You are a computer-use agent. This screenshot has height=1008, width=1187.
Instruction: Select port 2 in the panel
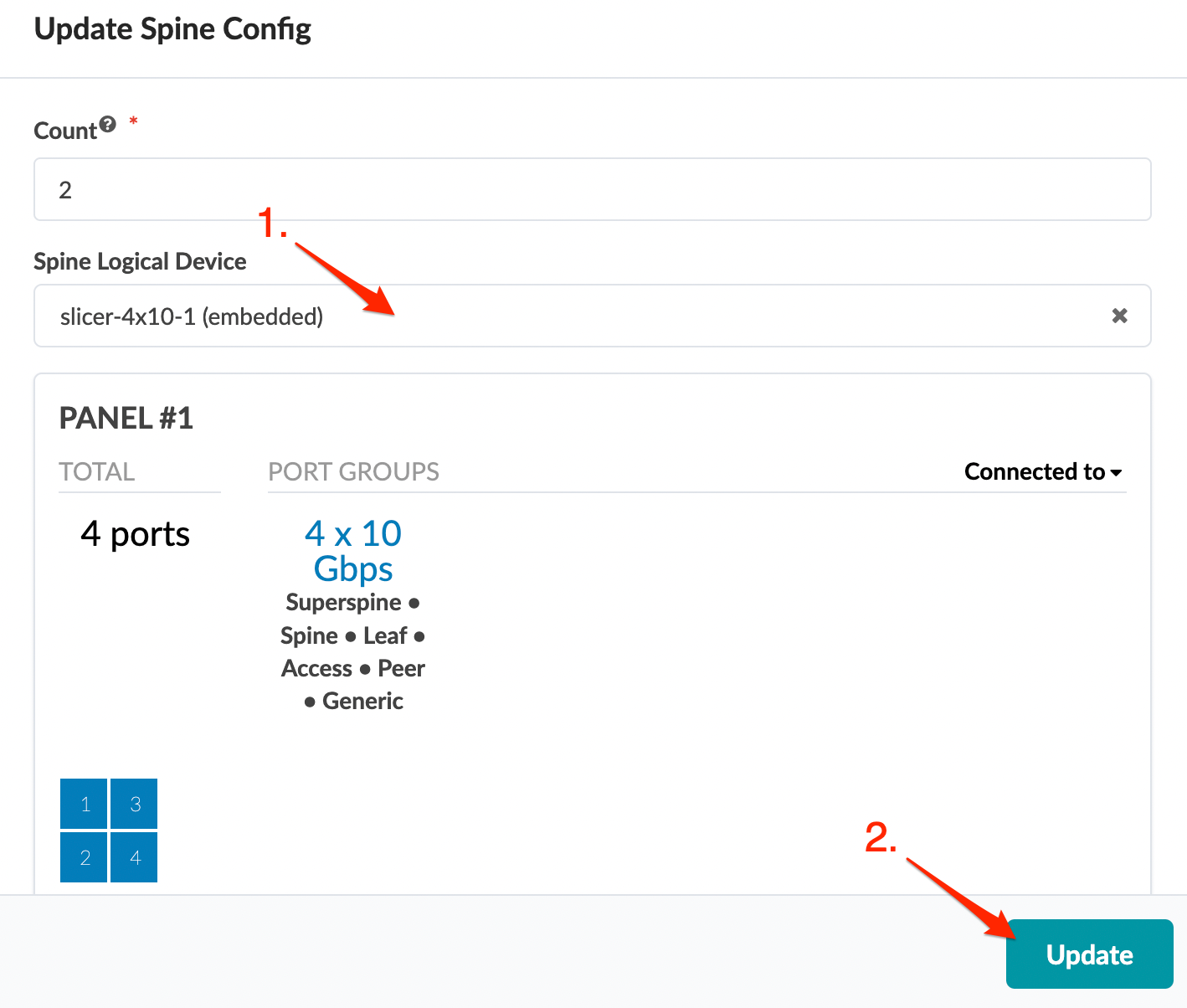84,857
